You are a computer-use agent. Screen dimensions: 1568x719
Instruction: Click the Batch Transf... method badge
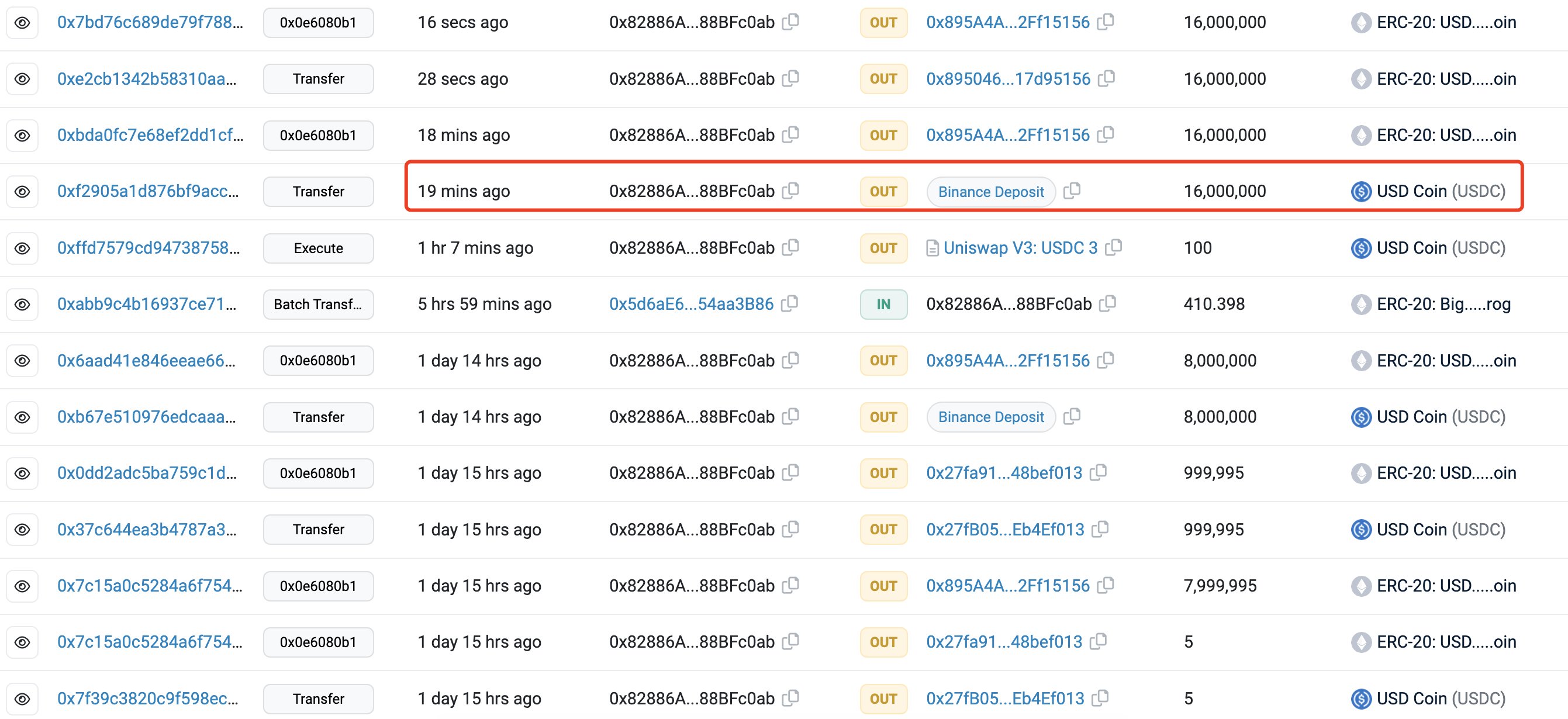pyautogui.click(x=319, y=304)
